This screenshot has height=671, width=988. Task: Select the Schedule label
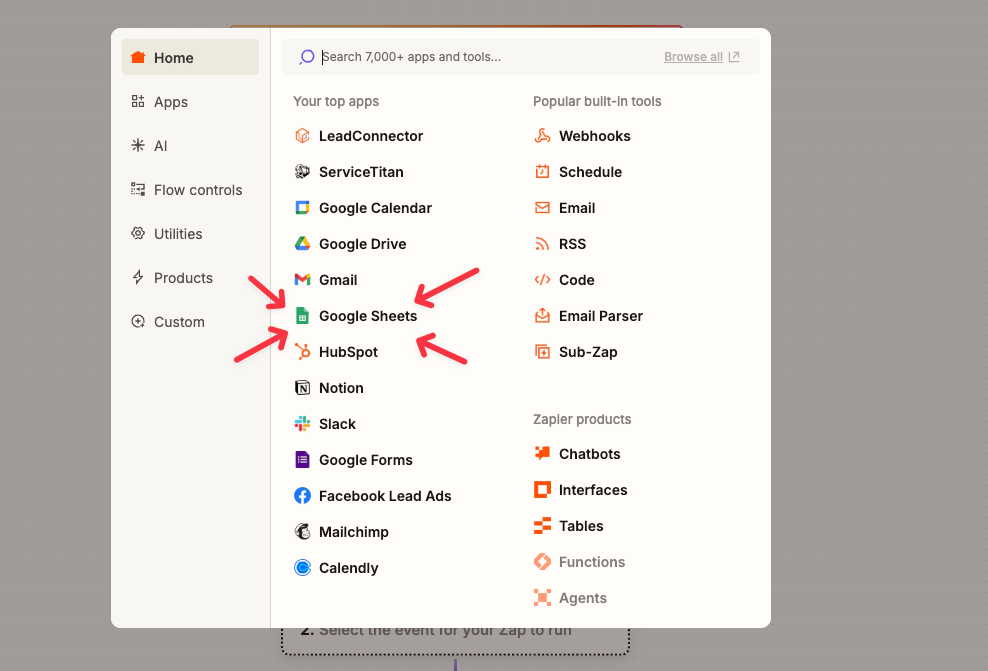[x=590, y=172]
